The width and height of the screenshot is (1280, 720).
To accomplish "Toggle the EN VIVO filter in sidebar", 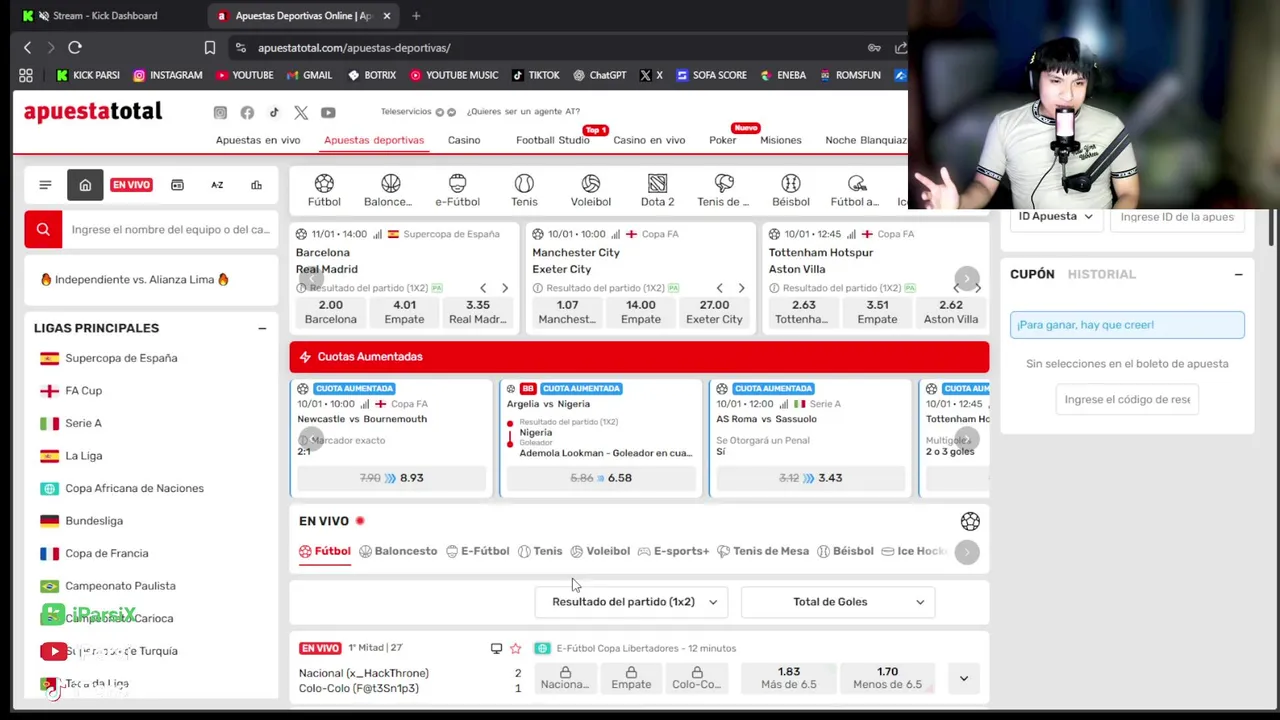I will click(x=131, y=185).
